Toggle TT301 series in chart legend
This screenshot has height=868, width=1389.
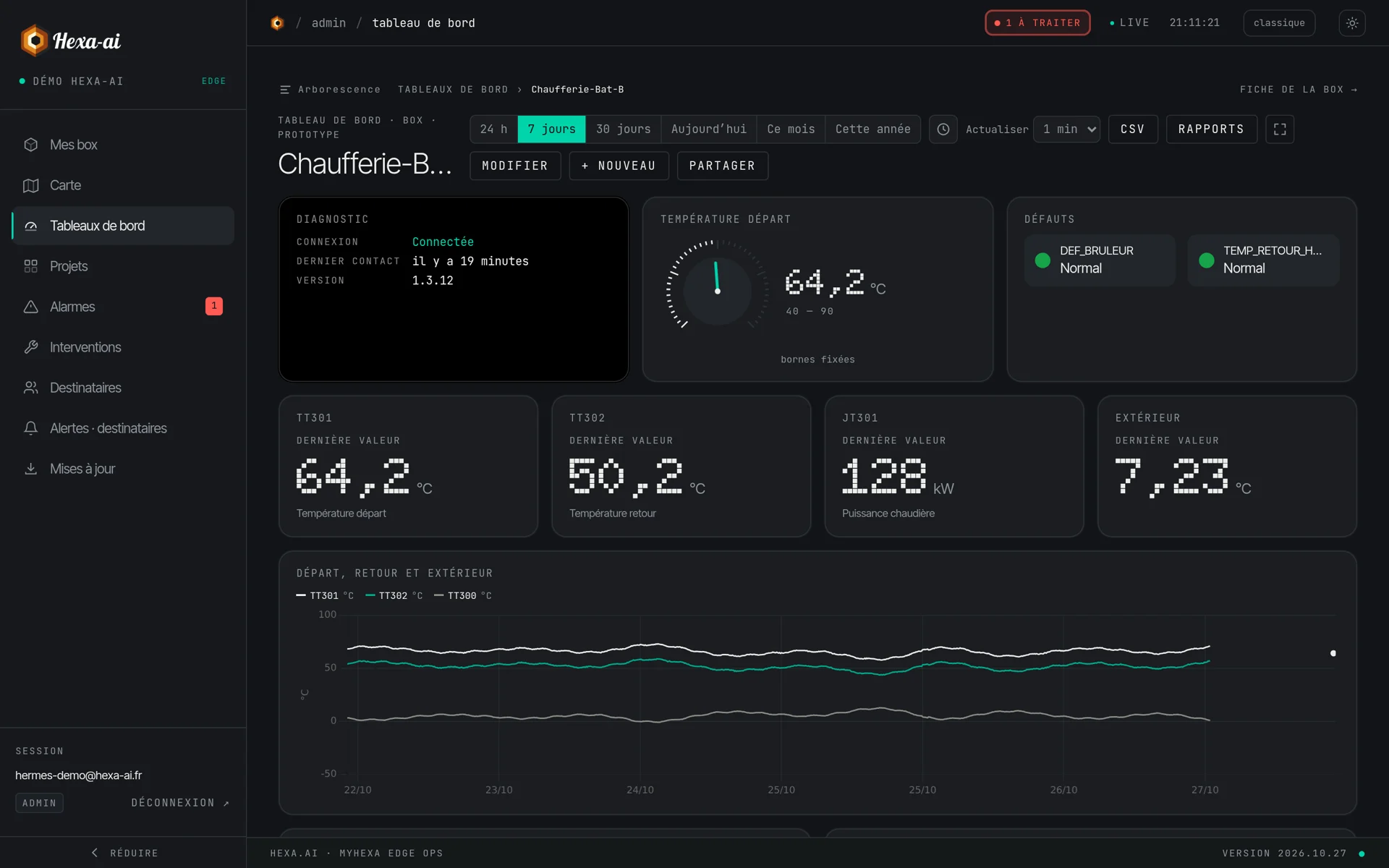pyautogui.click(x=325, y=596)
